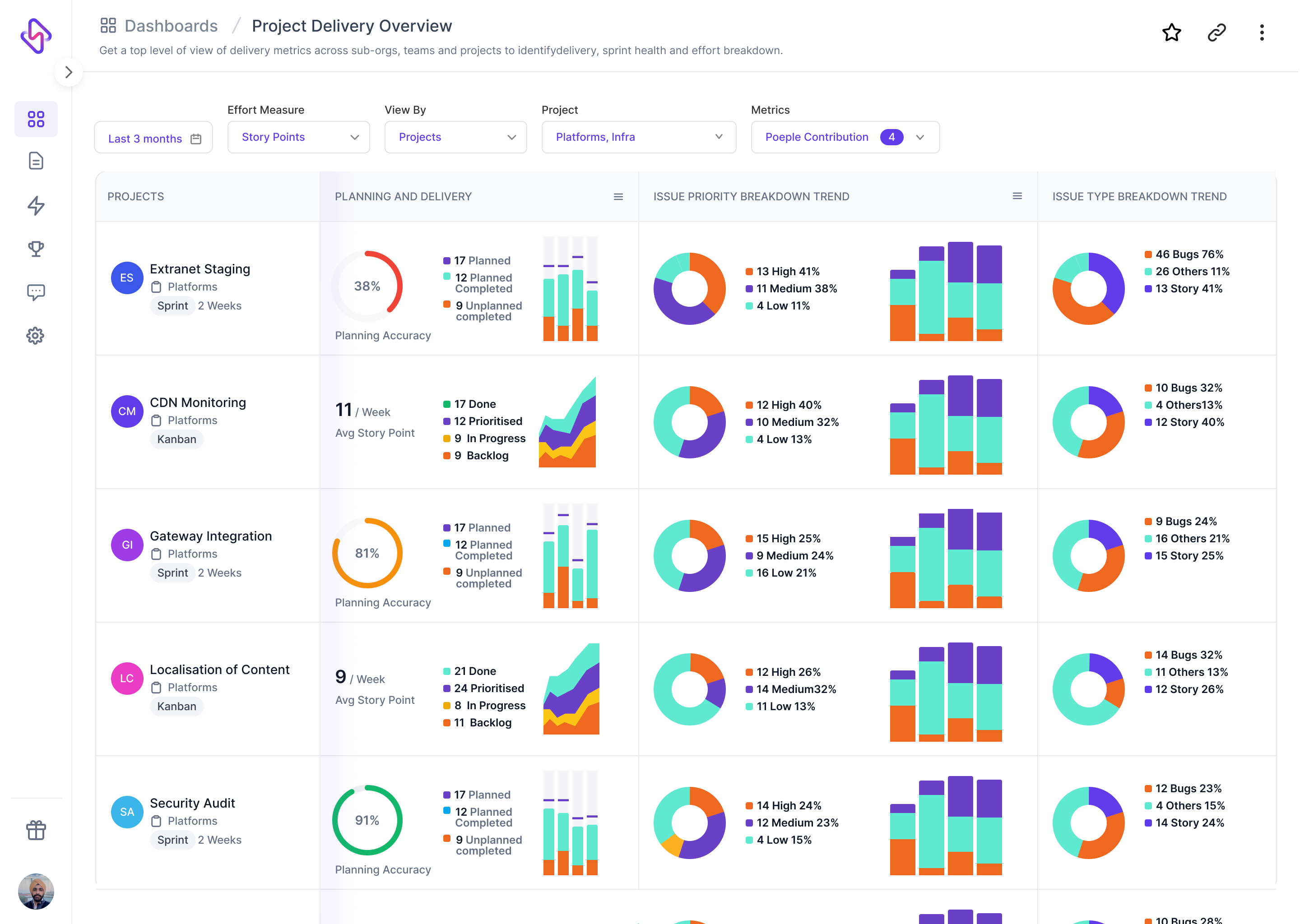Open the Metrics Poeple Contribution dropdown
1300x924 pixels.
click(x=844, y=137)
